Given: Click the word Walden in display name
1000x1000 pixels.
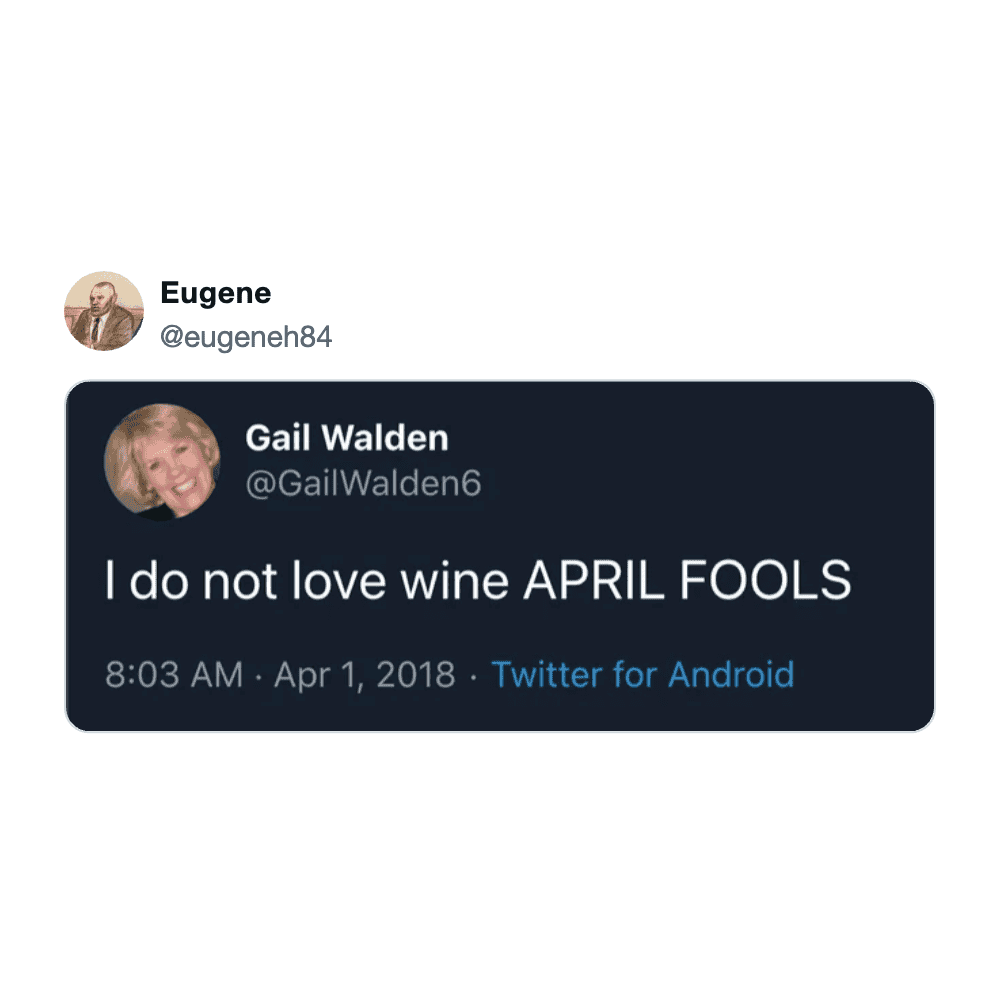Looking at the screenshot, I should (385, 438).
